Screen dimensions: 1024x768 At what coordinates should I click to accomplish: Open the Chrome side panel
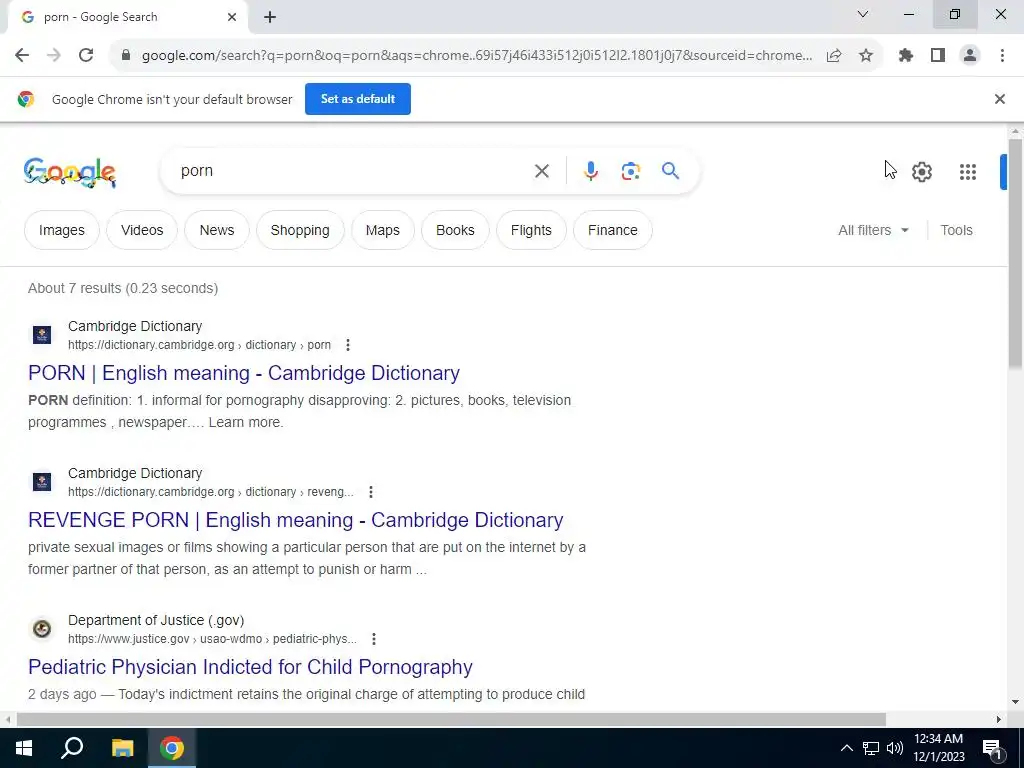(x=938, y=56)
